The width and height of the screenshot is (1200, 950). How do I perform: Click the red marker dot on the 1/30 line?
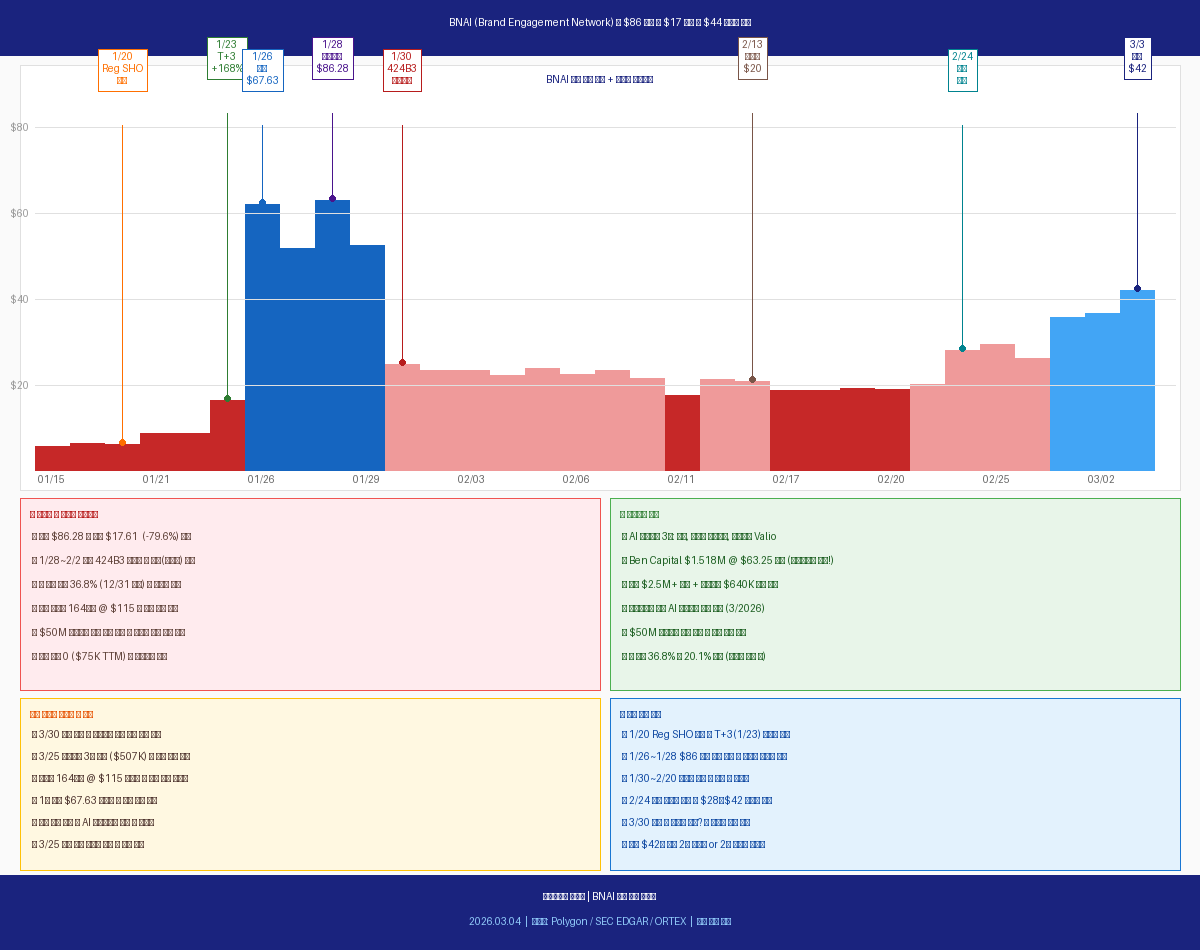pyautogui.click(x=402, y=363)
